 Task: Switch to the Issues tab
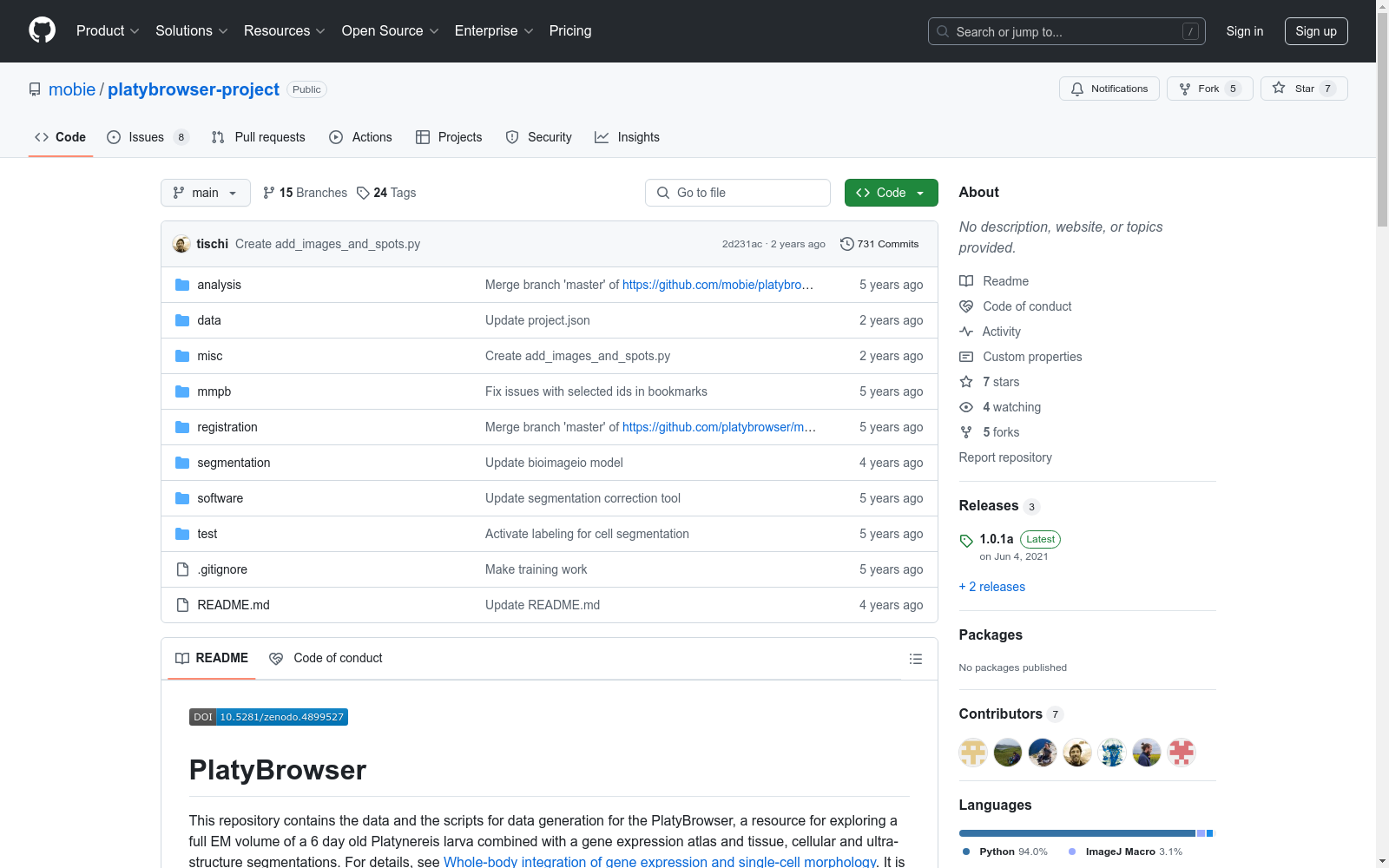pos(148,137)
